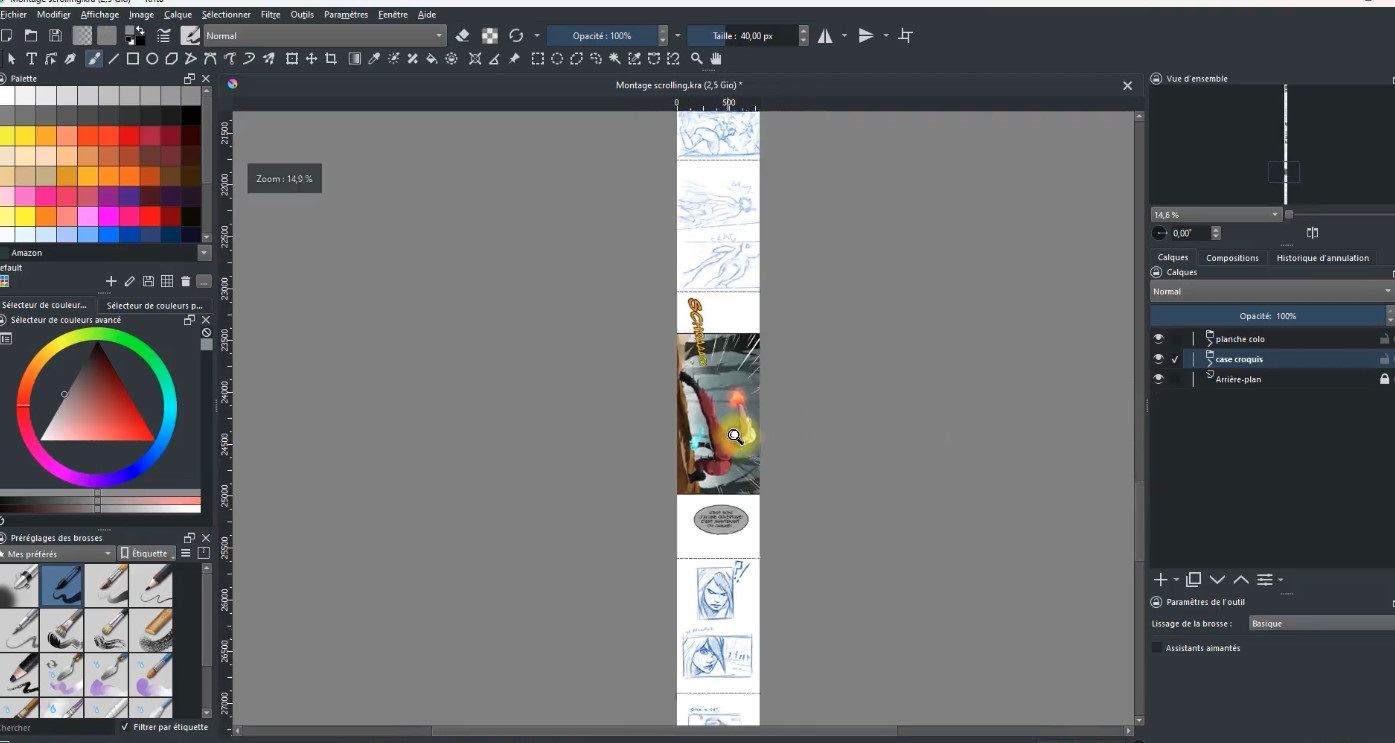The width and height of the screenshot is (1395, 743).
Task: Select the Transform tool
Action: [x=292, y=59]
